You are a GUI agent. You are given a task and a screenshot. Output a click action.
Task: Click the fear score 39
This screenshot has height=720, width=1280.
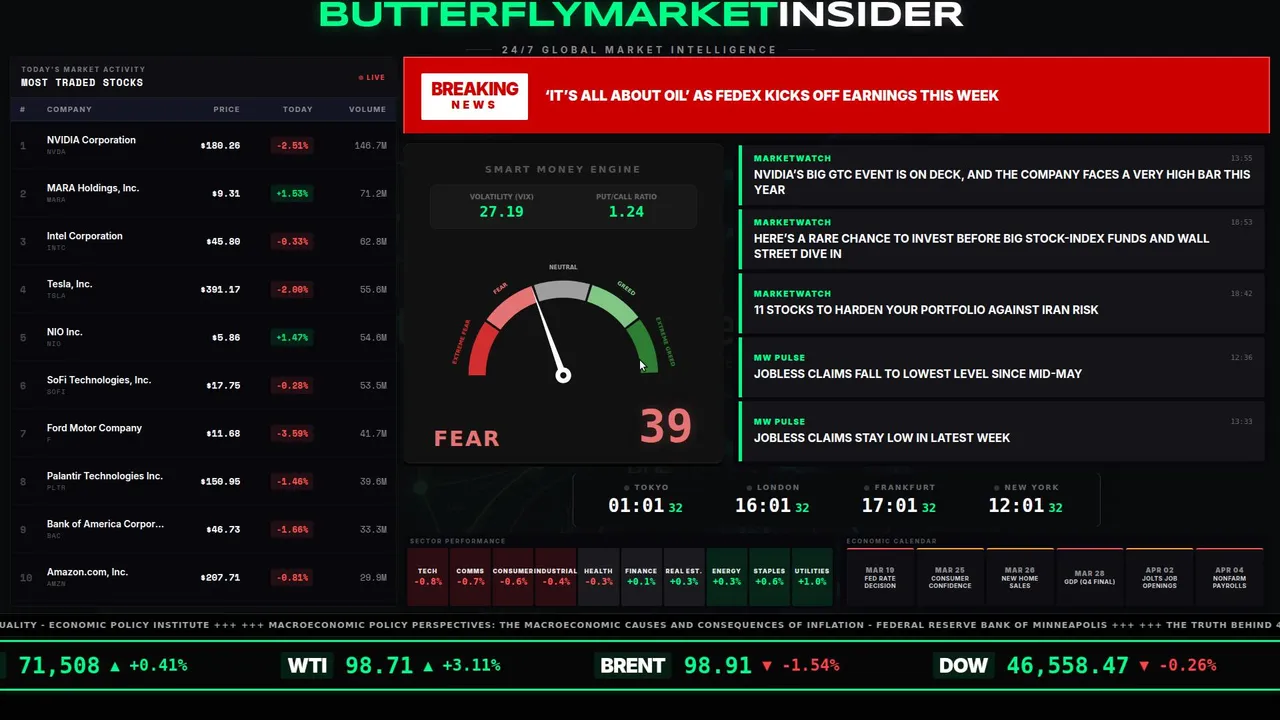click(x=666, y=426)
